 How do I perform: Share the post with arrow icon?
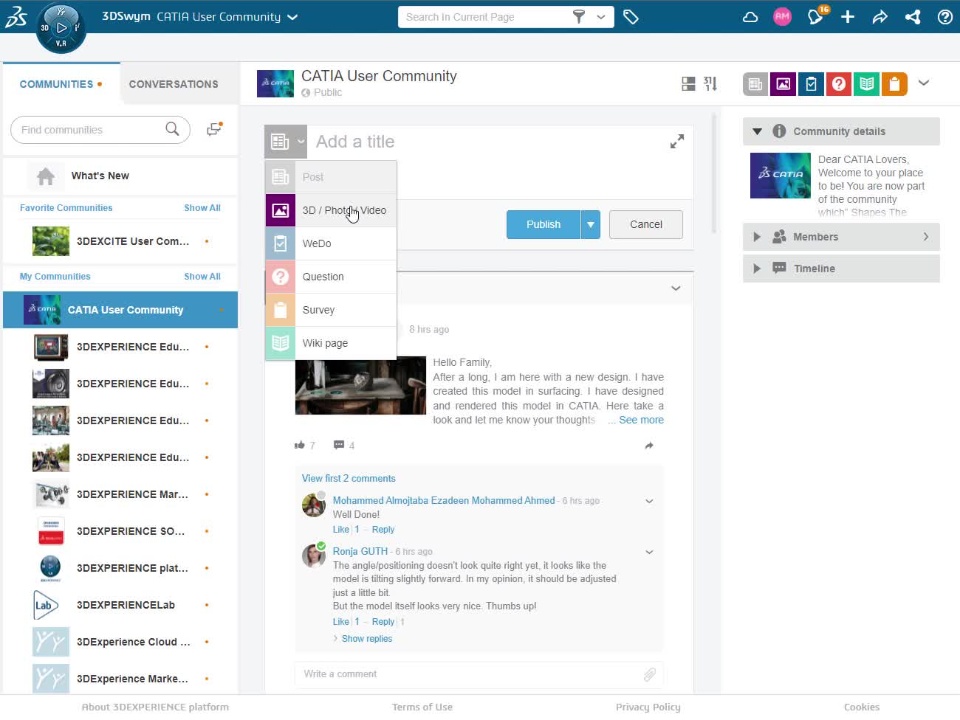[649, 445]
